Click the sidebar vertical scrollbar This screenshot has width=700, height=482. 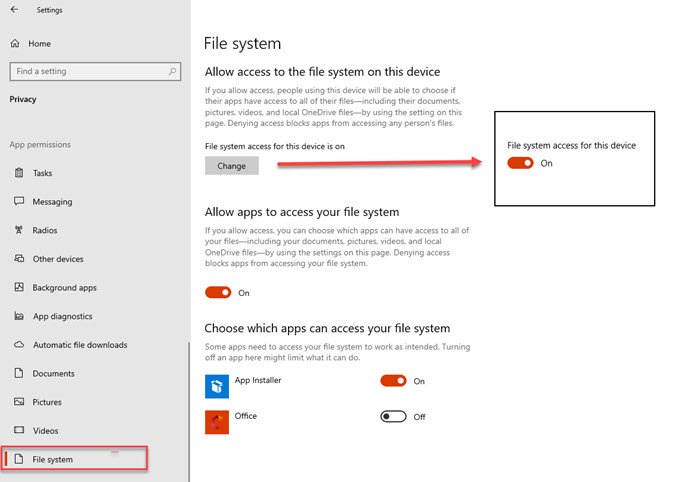coord(187,400)
